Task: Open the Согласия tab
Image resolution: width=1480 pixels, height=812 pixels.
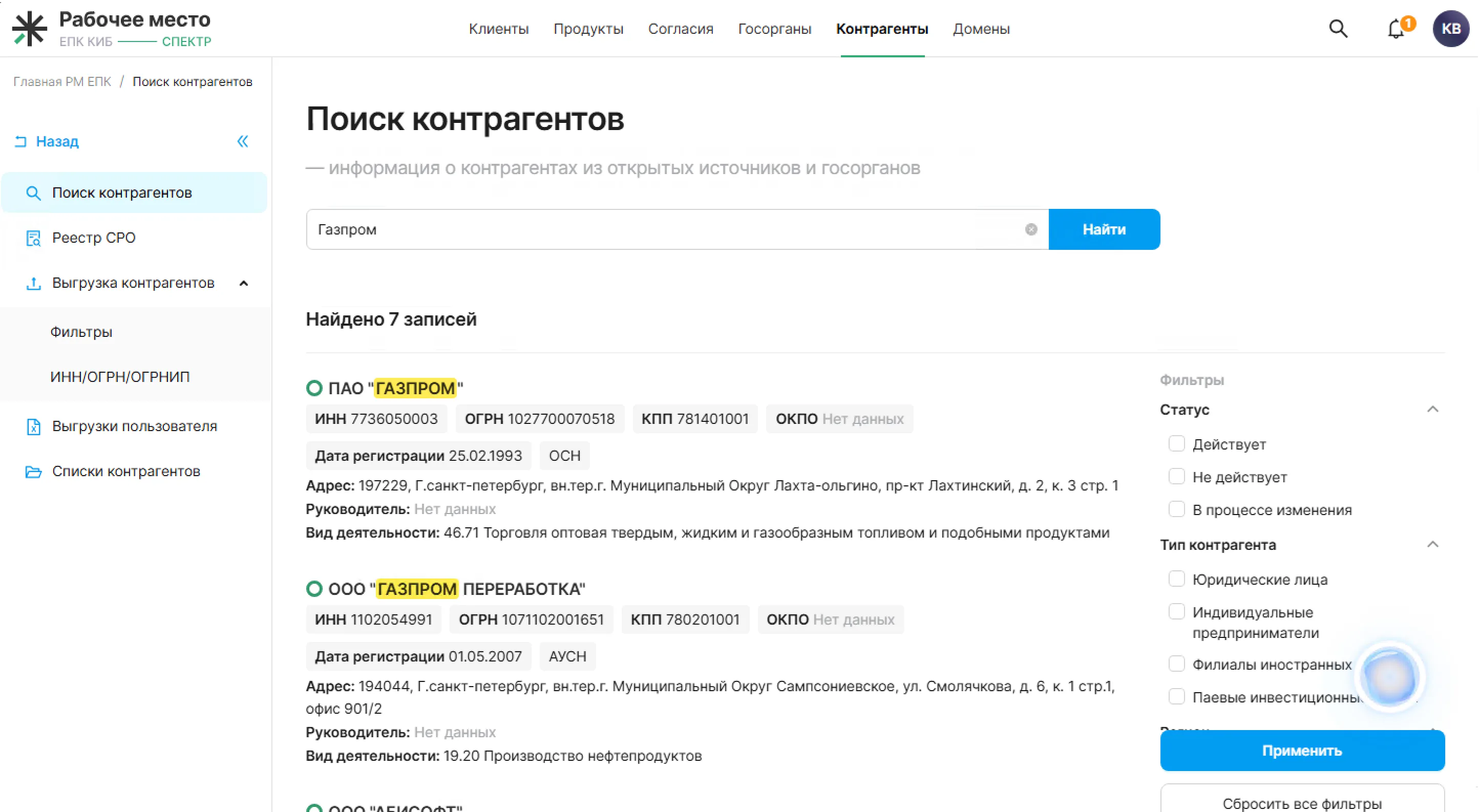Action: coord(680,29)
